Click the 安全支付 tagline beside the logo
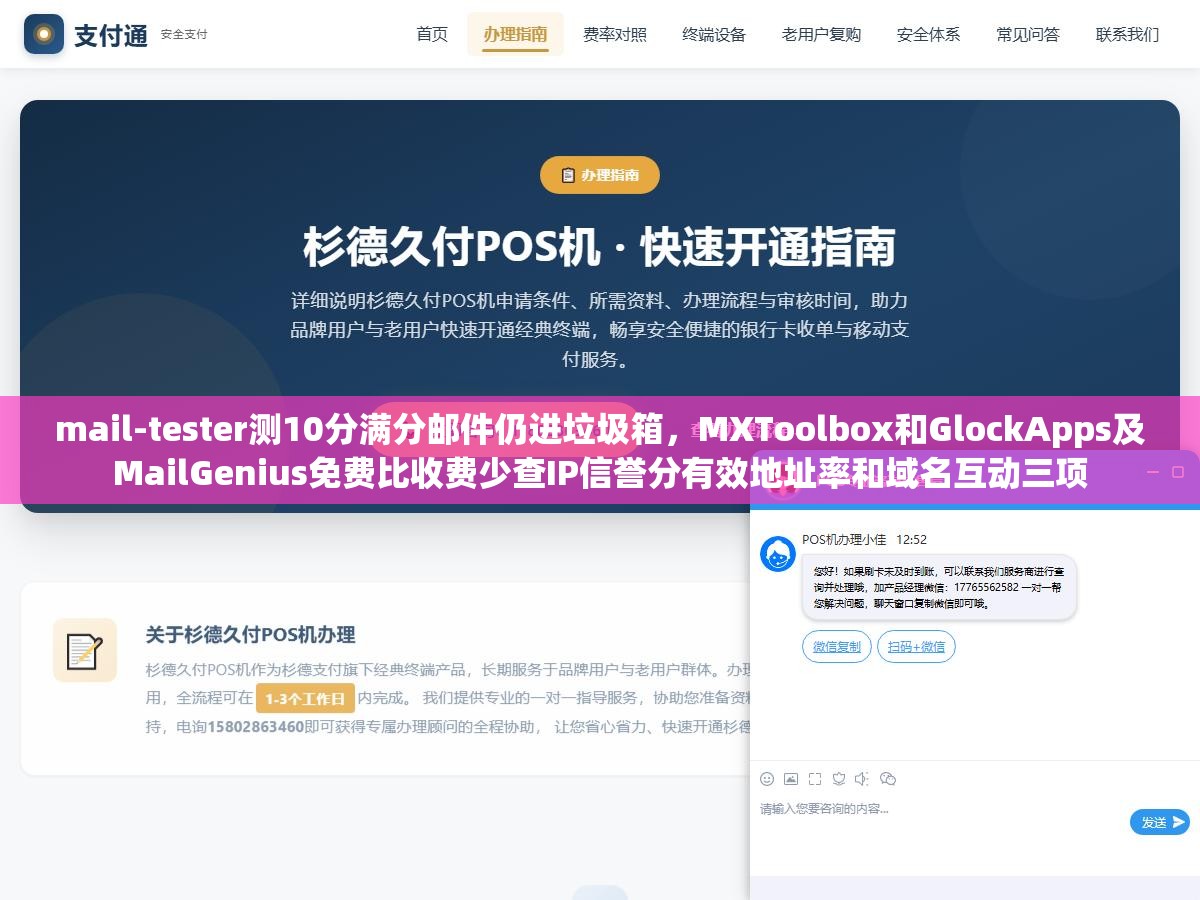Viewport: 1200px width, 900px height. (x=184, y=34)
